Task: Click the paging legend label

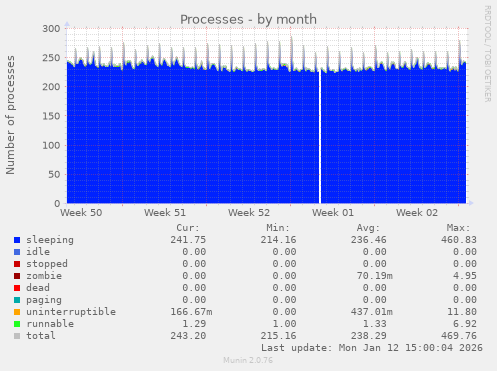Action: [44, 300]
